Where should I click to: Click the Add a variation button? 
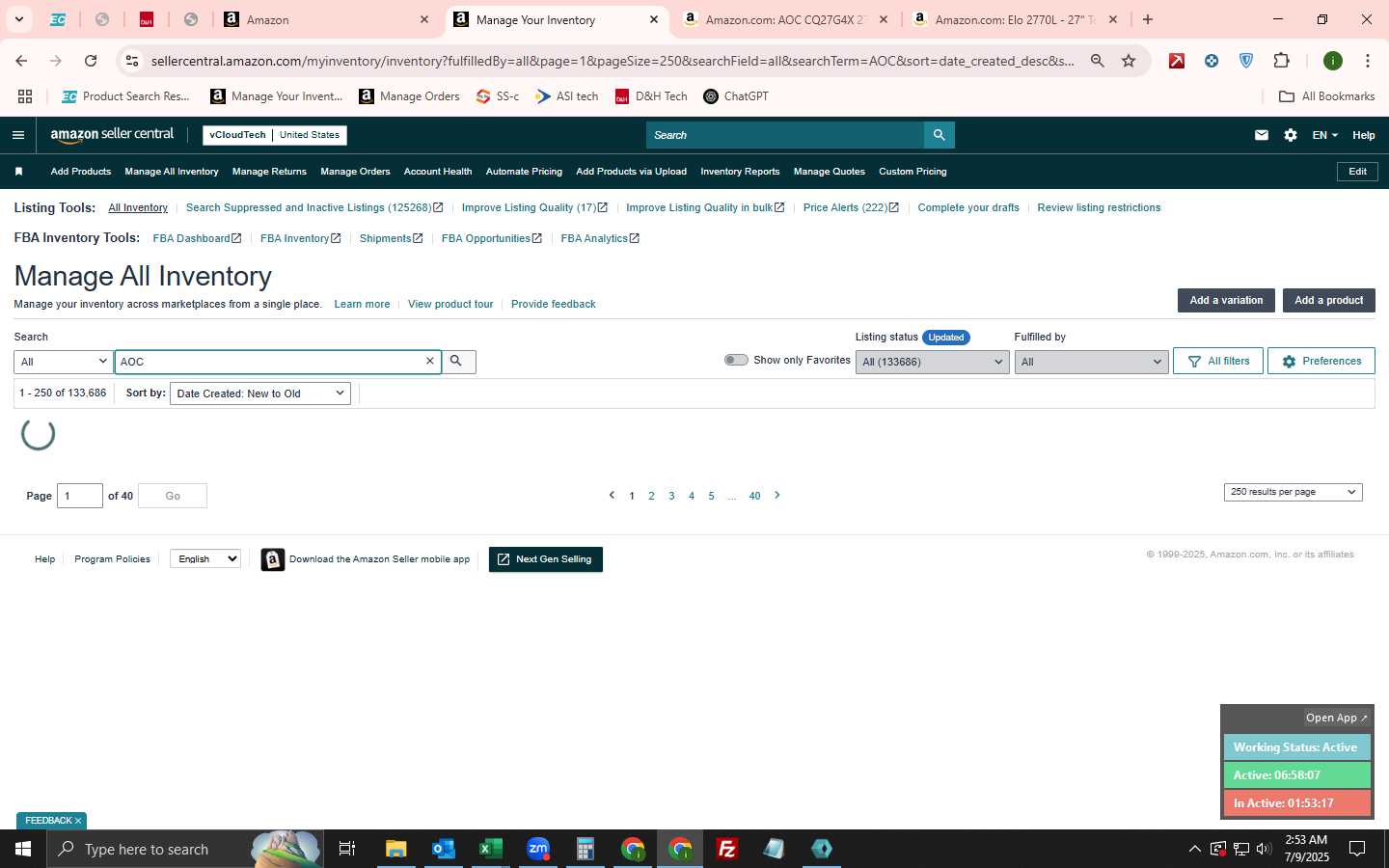click(1226, 300)
